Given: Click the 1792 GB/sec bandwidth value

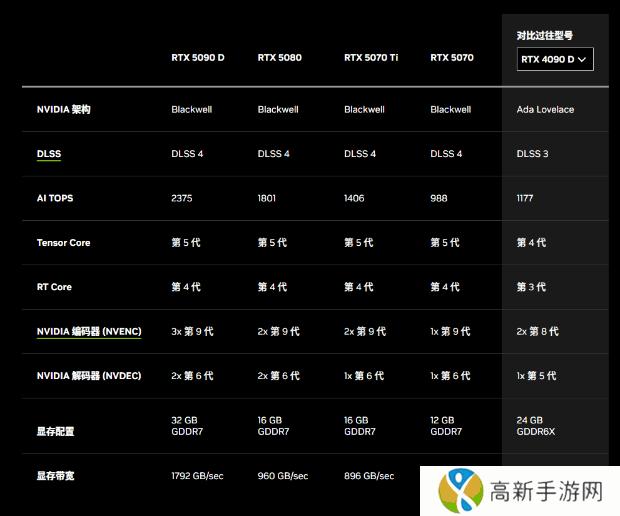Looking at the screenshot, I should [197, 476].
